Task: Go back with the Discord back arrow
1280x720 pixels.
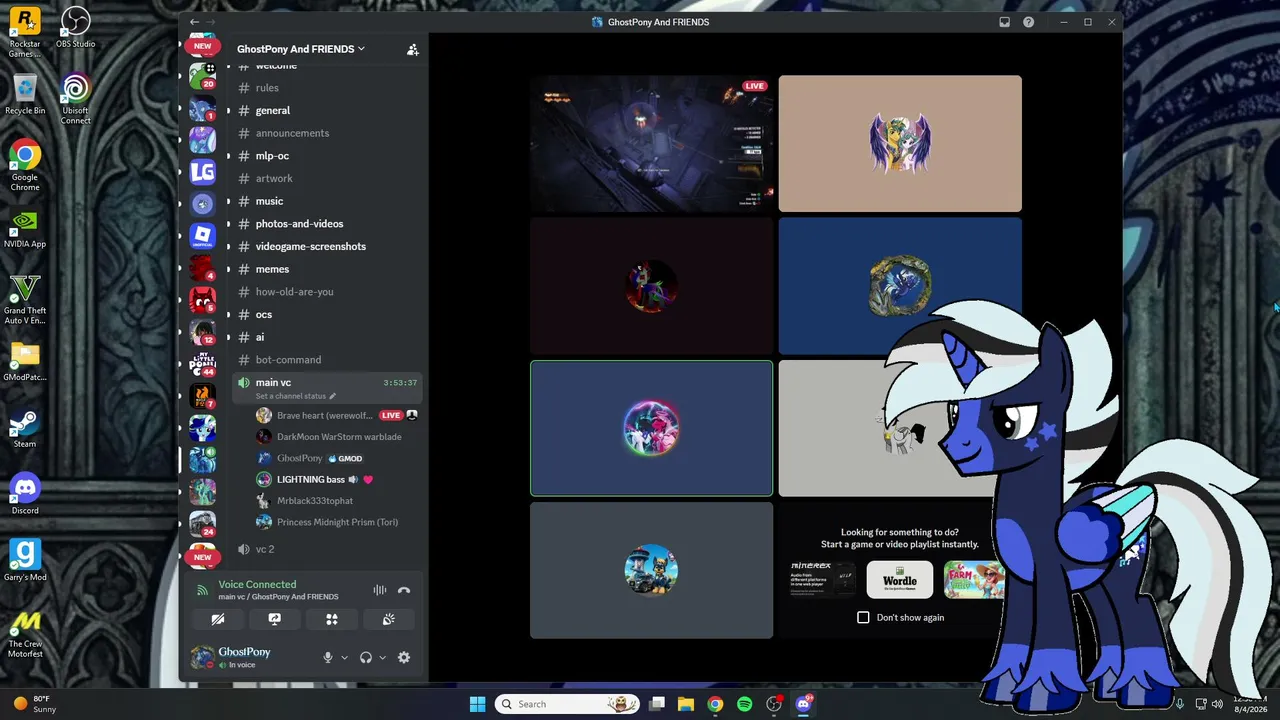Action: (194, 22)
